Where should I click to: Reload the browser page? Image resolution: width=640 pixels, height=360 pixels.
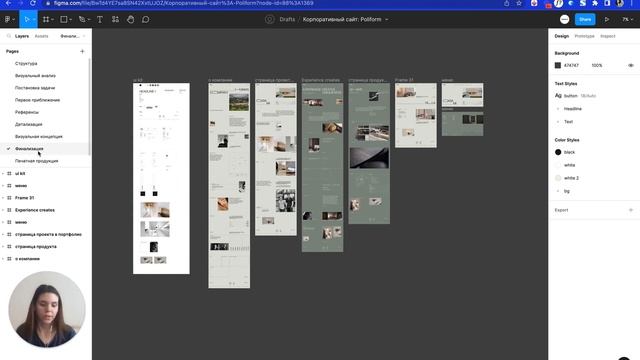[x=33, y=3]
